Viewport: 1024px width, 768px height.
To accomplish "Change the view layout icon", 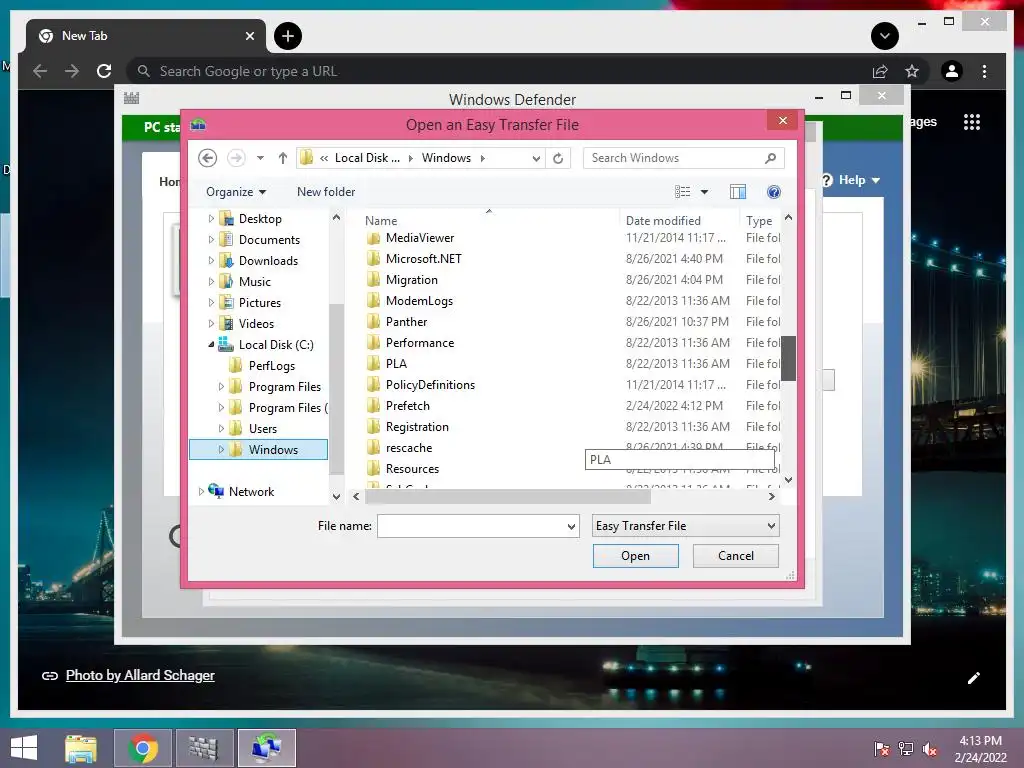I will [x=682, y=192].
